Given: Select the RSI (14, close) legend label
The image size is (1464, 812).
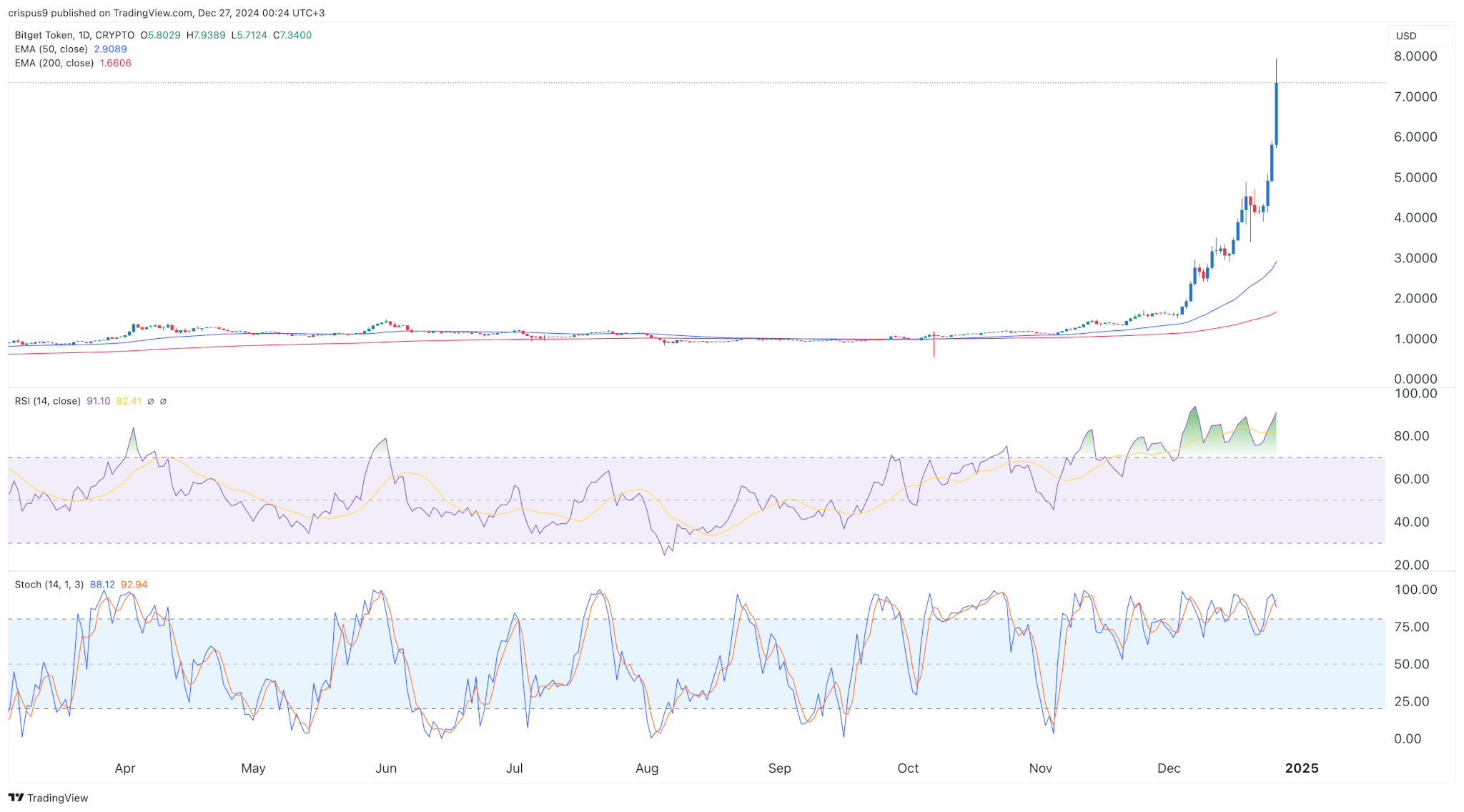Looking at the screenshot, I should tap(47, 401).
